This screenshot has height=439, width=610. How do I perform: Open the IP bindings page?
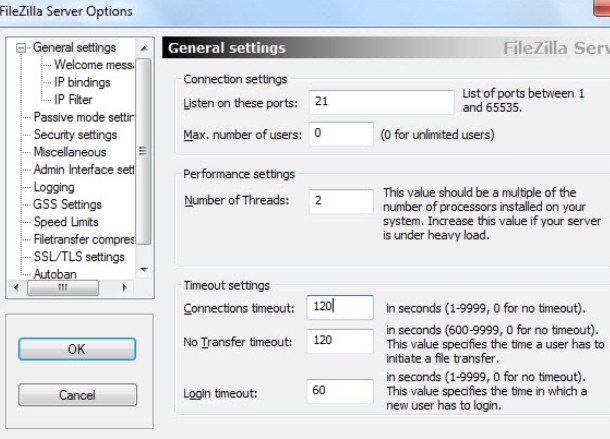point(82,82)
